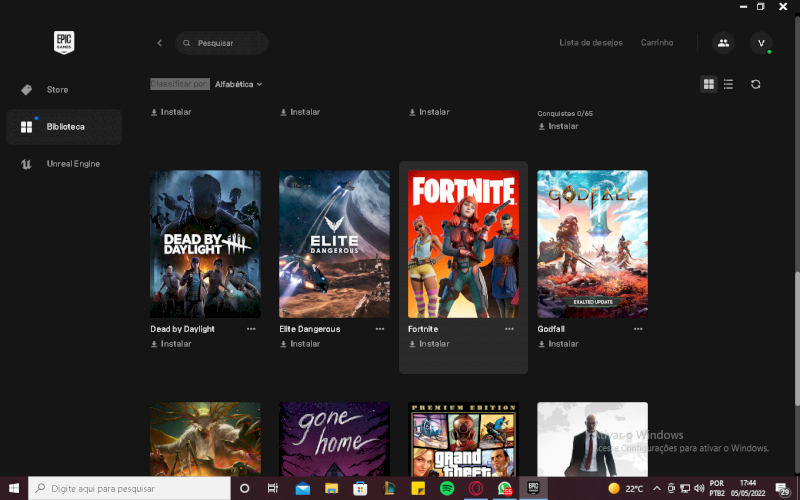Open the volume control in tray
800x500 pixels.
point(699,488)
